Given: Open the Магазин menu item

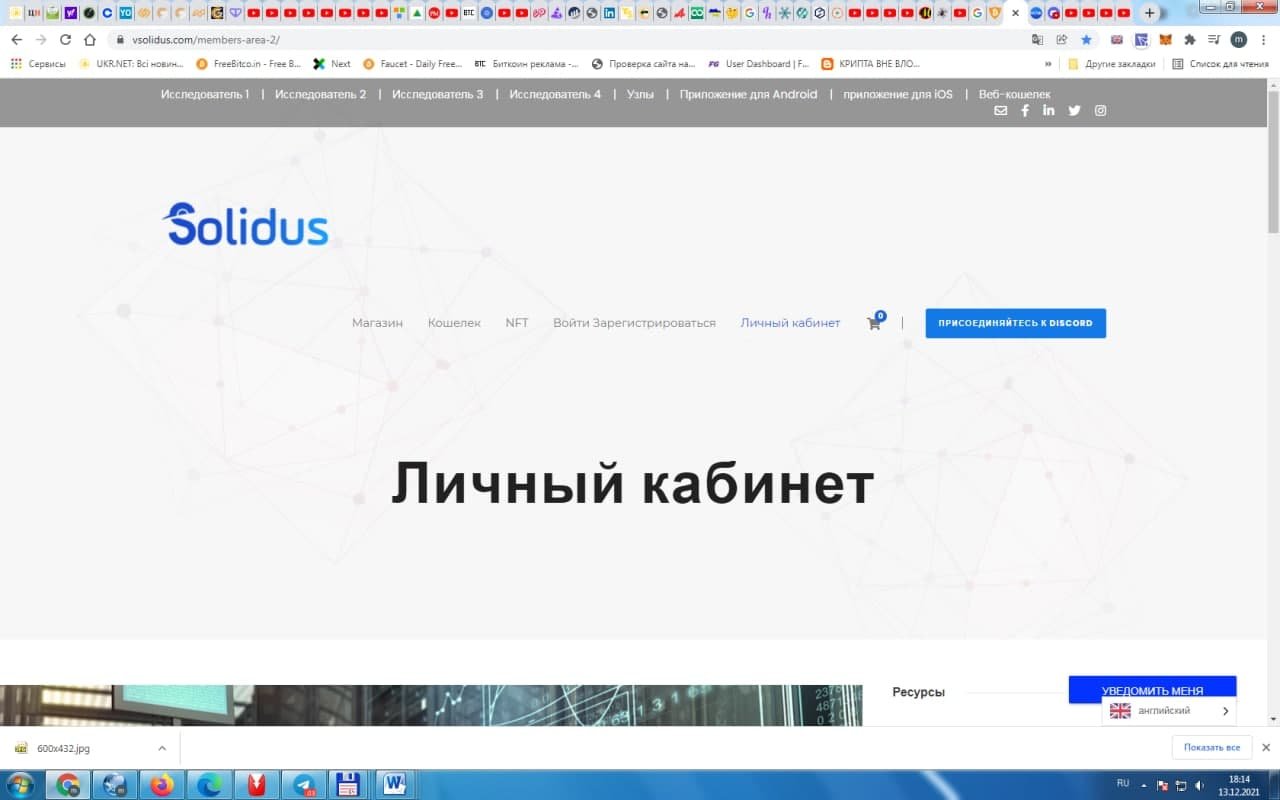Looking at the screenshot, I should click(x=377, y=323).
